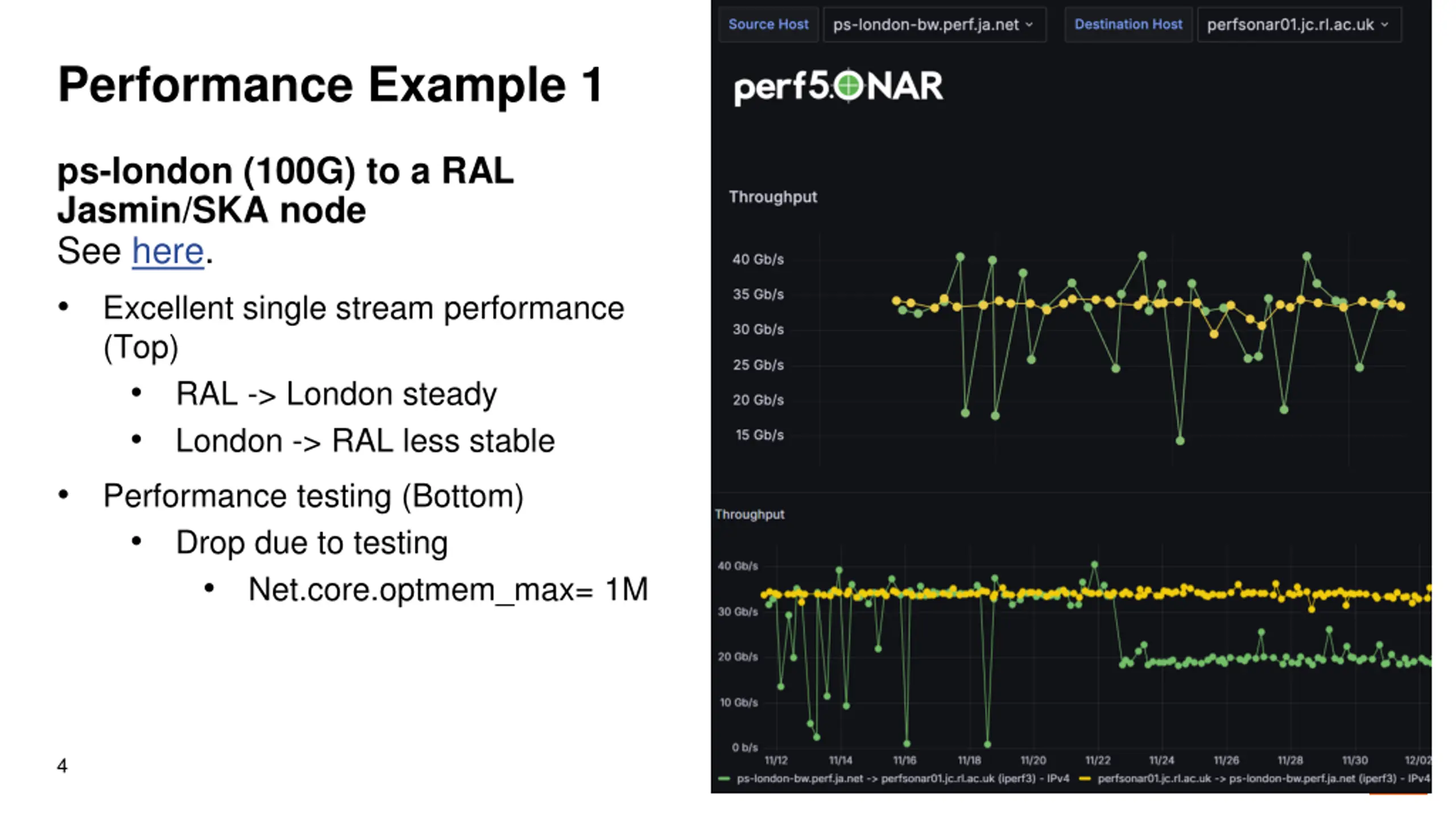The height and width of the screenshot is (819, 1456).
Task: Click the London -> RAL less stable bullet
Action: 365,441
